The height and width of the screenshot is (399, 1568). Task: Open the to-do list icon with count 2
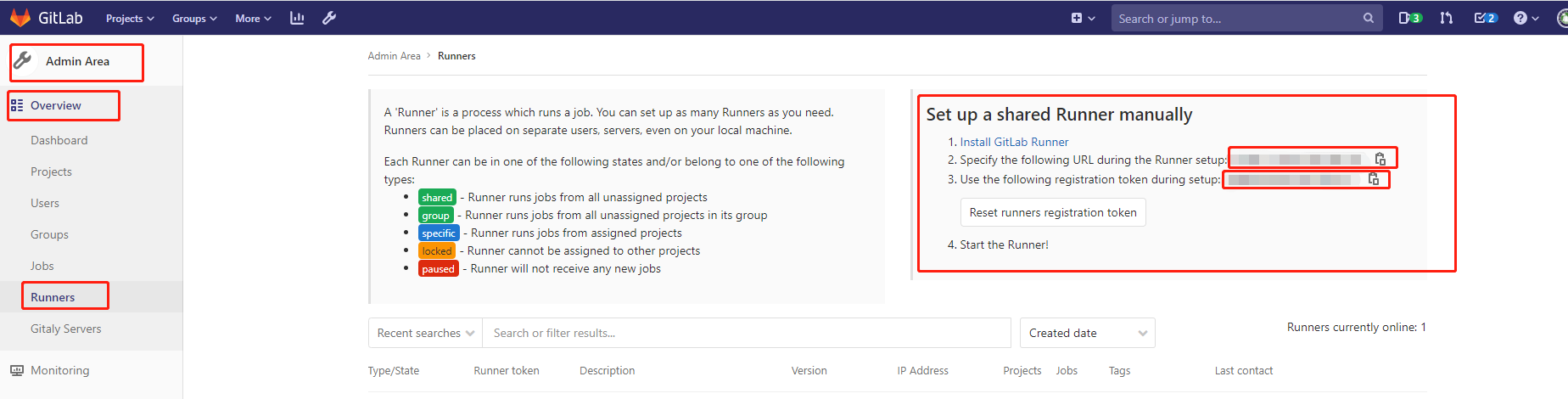pos(1486,18)
